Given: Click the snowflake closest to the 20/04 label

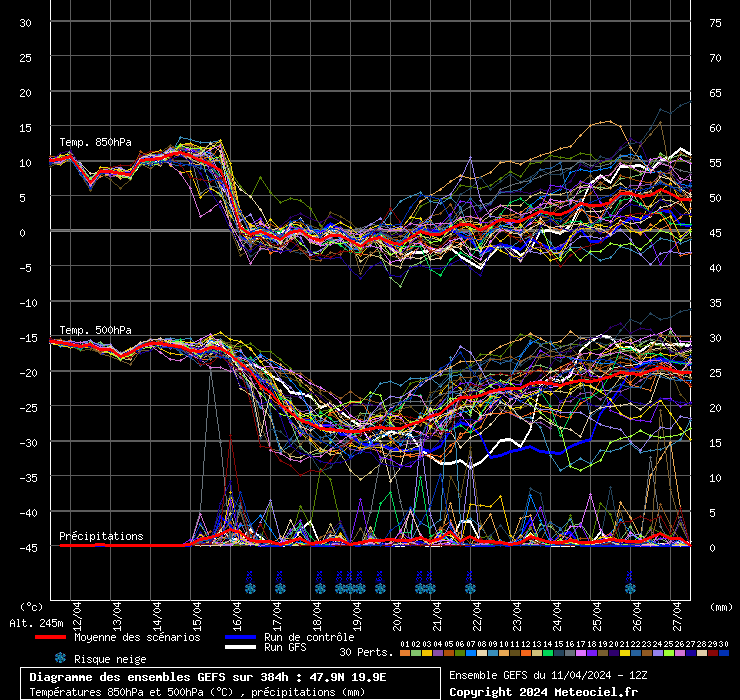Looking at the screenshot, I should click(x=380, y=588).
